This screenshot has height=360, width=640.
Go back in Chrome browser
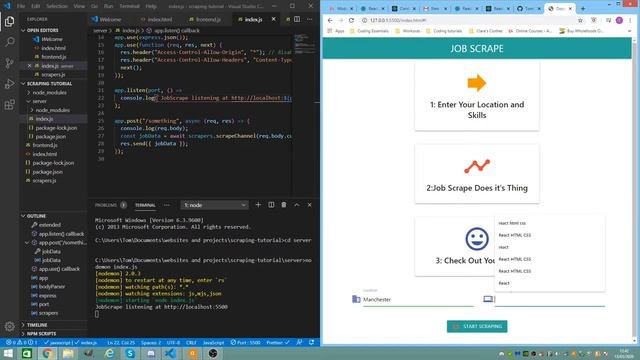tap(330, 20)
